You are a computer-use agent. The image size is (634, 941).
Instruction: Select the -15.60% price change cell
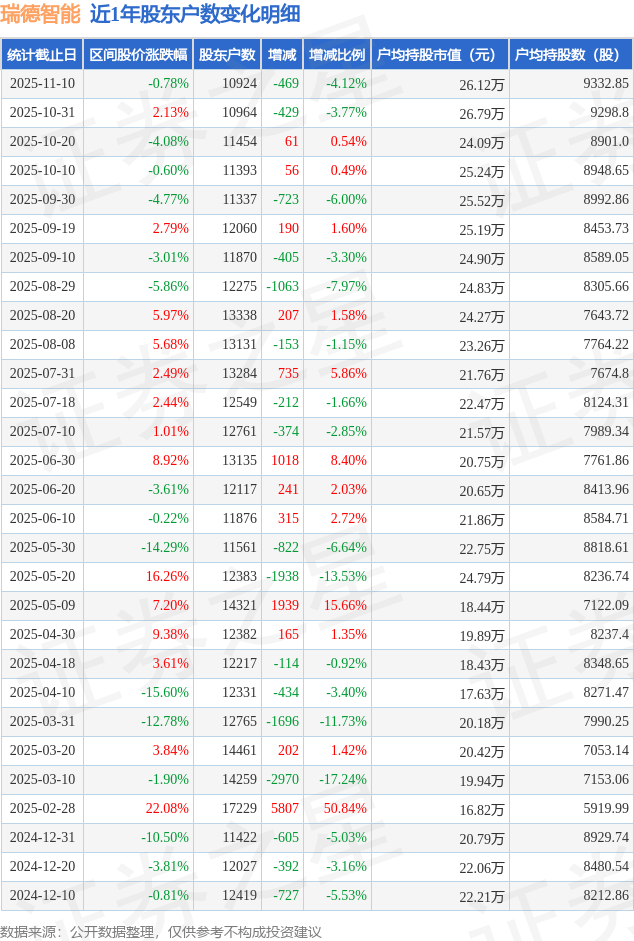point(164,692)
